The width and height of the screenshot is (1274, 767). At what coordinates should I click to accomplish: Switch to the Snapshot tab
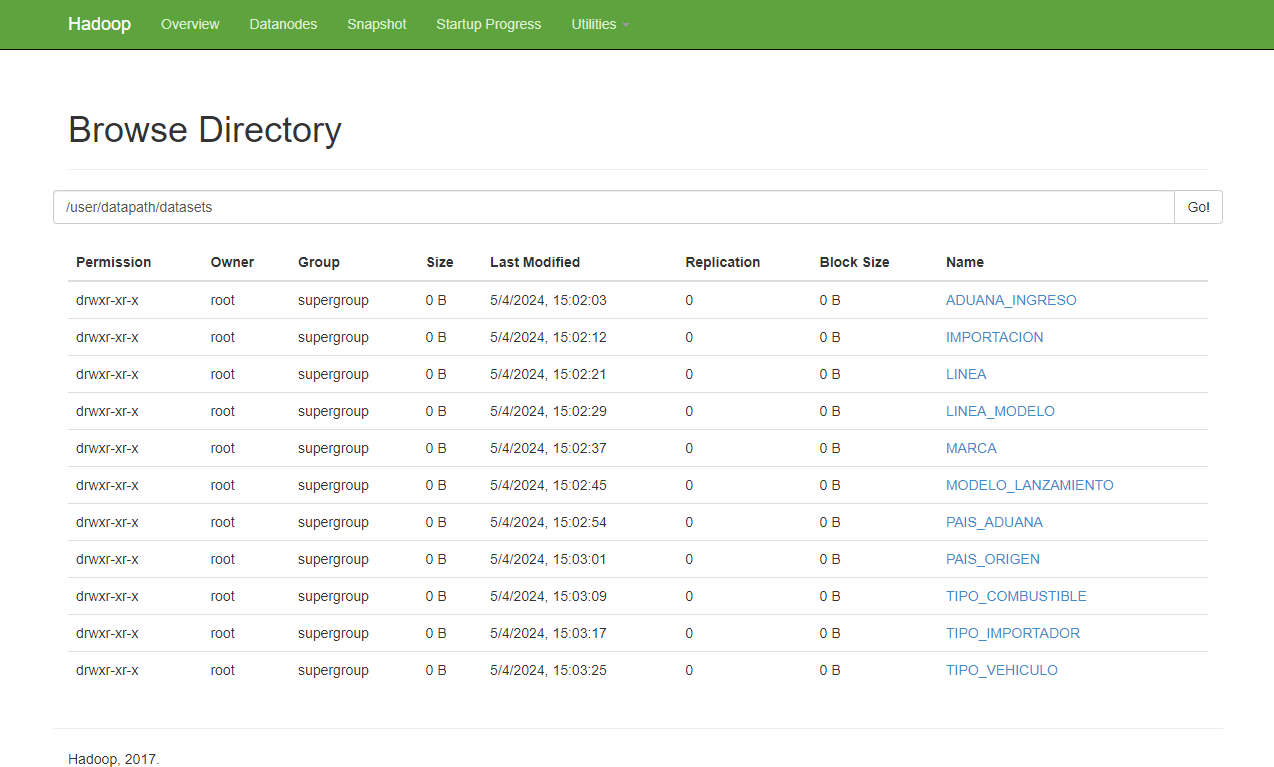376,24
